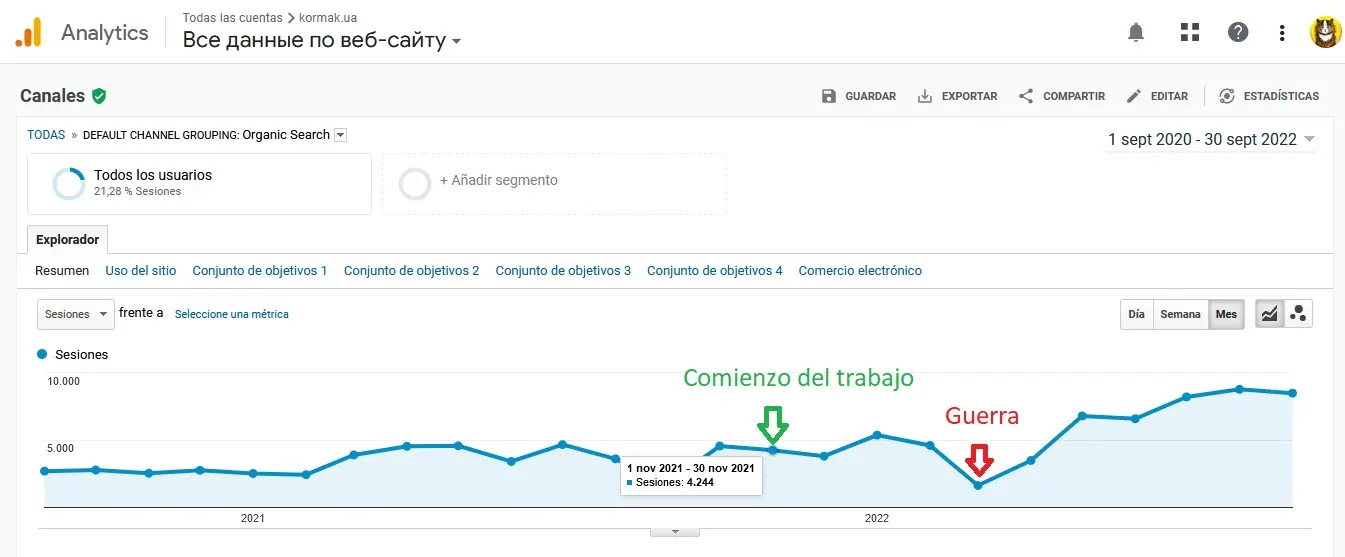Screen dimensions: 1345x557
Task: Open the Organic Search channel dropdown
Action: [x=340, y=135]
